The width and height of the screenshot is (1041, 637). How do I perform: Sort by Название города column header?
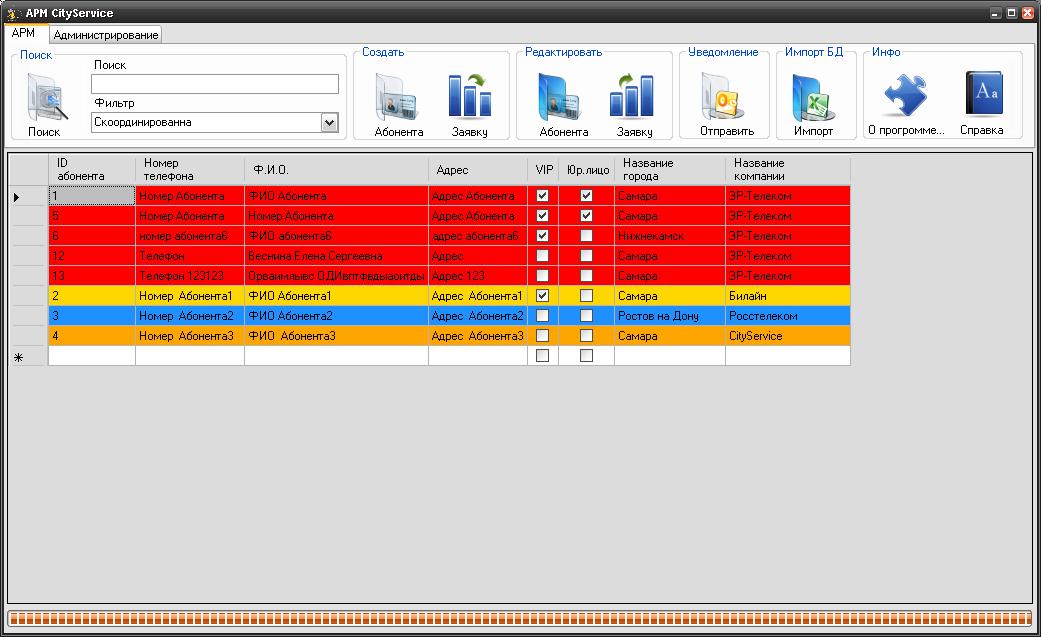(x=670, y=170)
